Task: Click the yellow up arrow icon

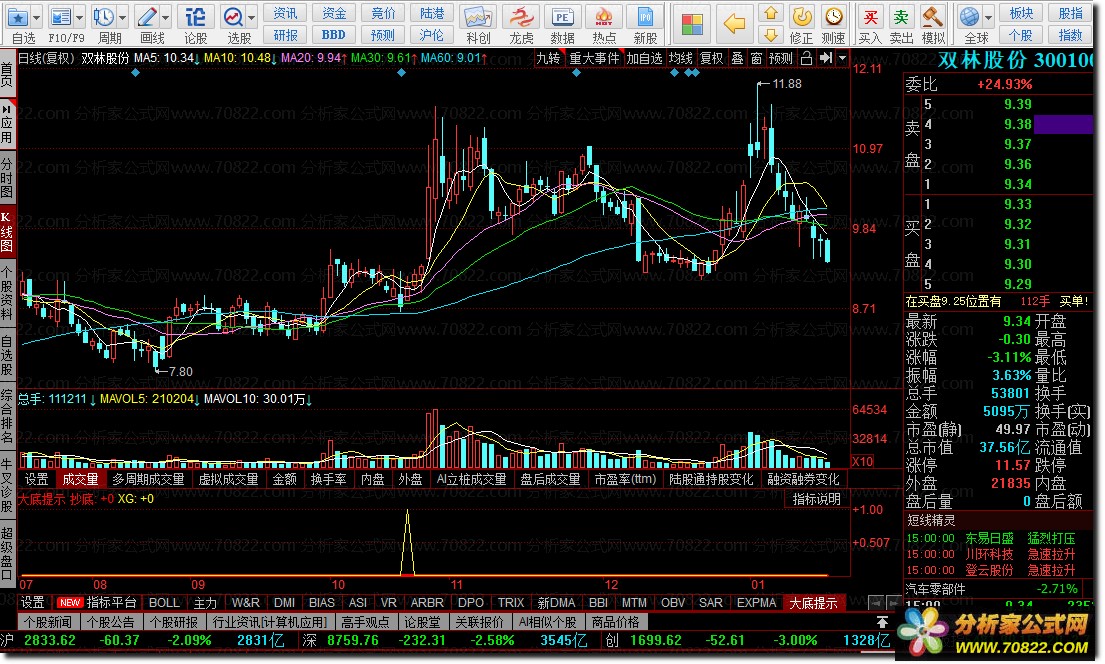Action: (771, 13)
